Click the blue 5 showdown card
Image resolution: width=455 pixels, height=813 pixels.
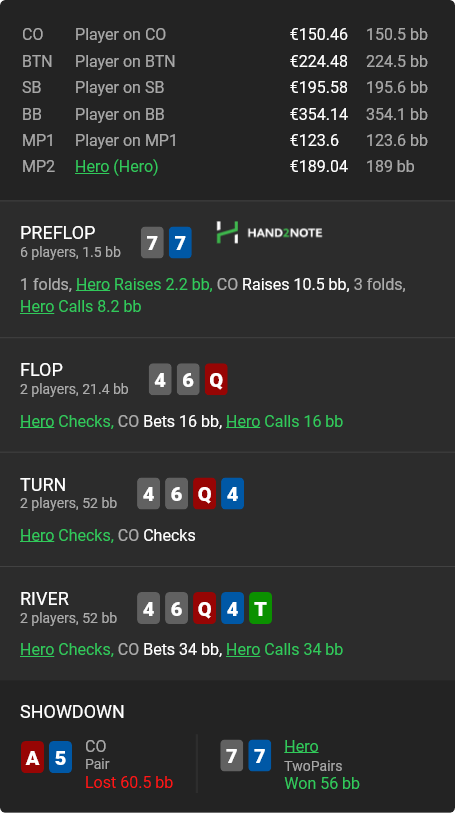60,757
